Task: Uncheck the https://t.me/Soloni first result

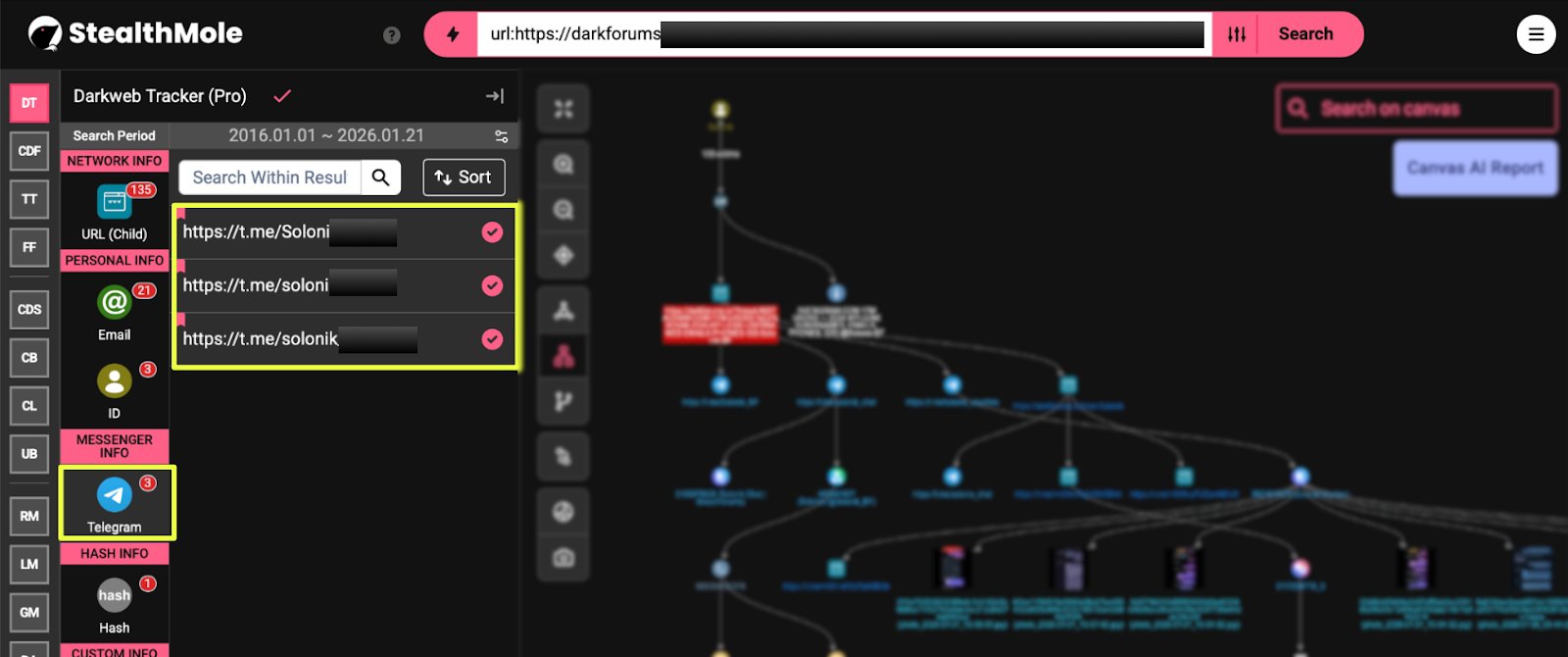Action: (492, 232)
